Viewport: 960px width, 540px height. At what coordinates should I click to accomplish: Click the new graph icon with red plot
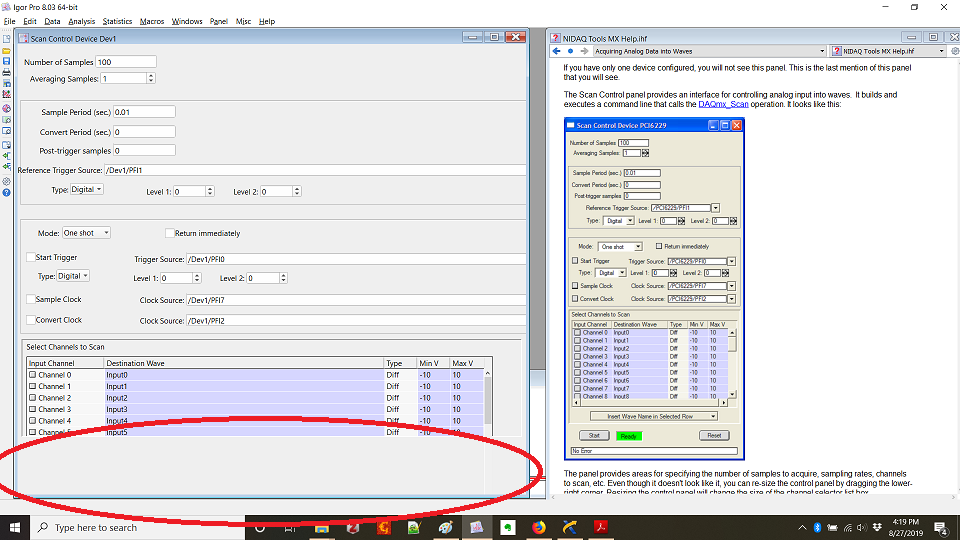tap(6, 94)
